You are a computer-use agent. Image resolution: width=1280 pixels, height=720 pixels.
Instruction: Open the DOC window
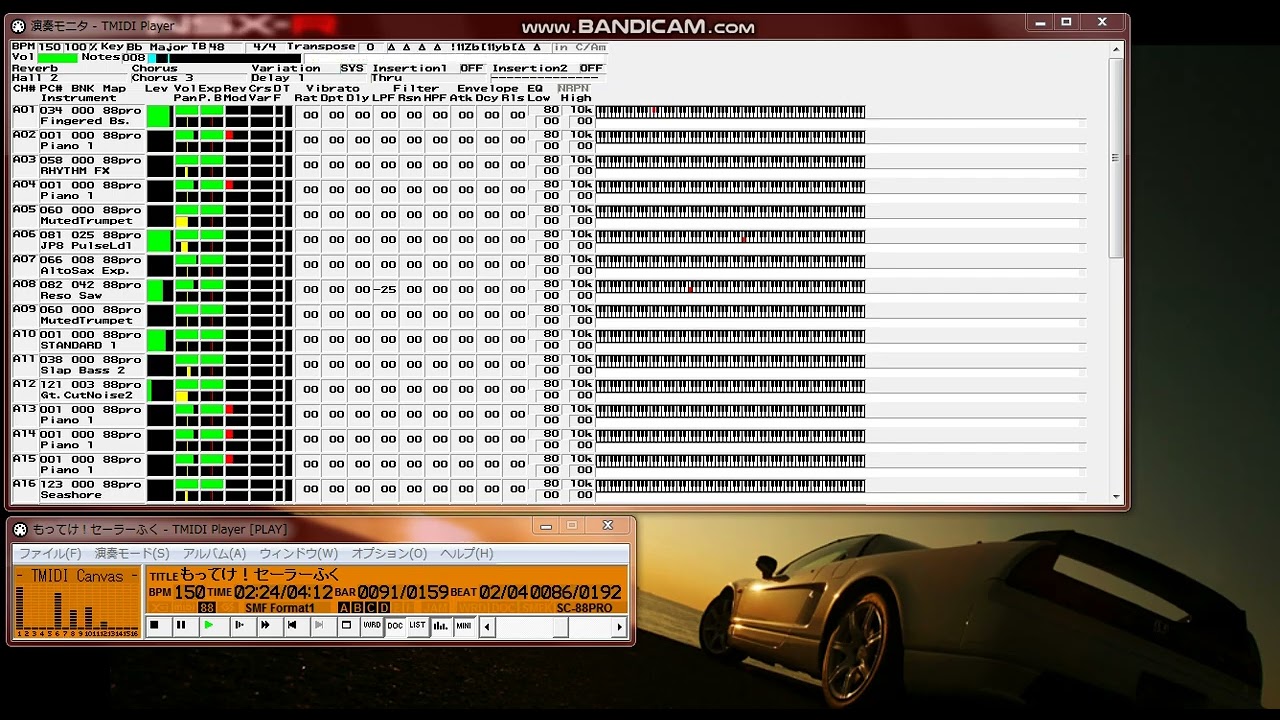point(395,625)
